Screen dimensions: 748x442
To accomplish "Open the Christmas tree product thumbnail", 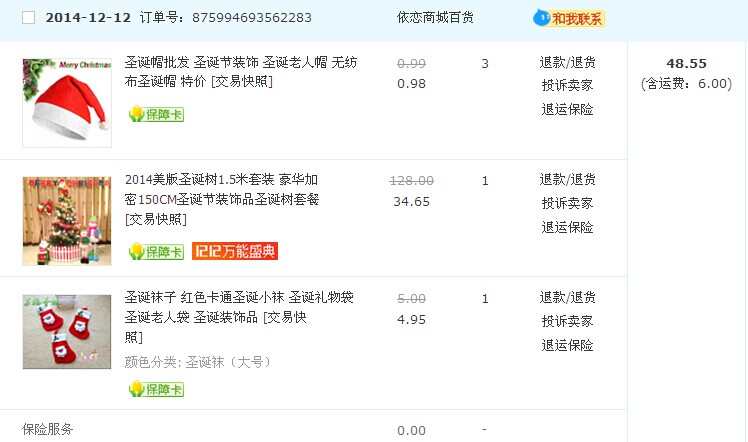I will pyautogui.click(x=67, y=221).
